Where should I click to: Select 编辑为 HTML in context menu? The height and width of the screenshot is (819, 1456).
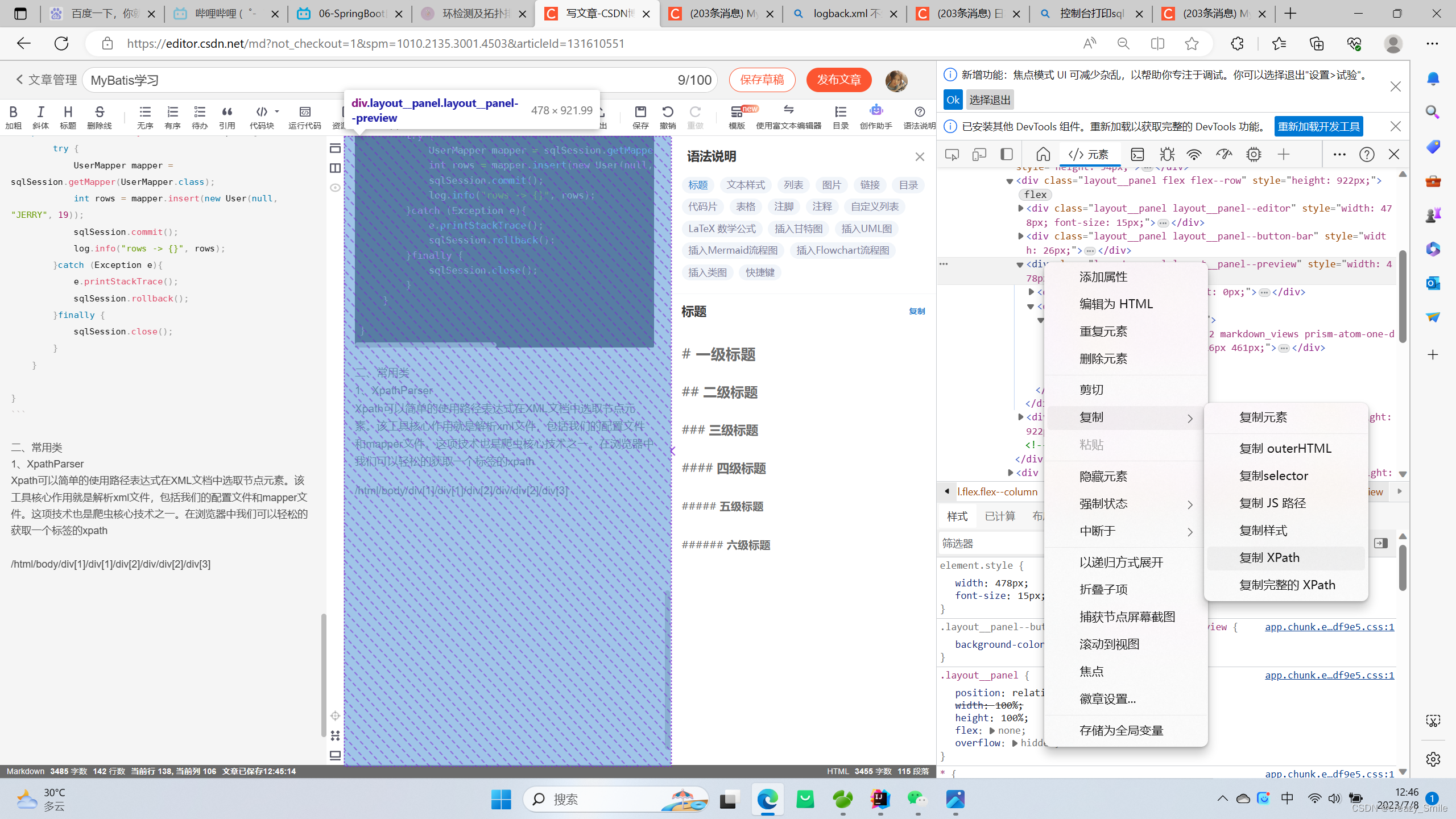coord(1126,304)
